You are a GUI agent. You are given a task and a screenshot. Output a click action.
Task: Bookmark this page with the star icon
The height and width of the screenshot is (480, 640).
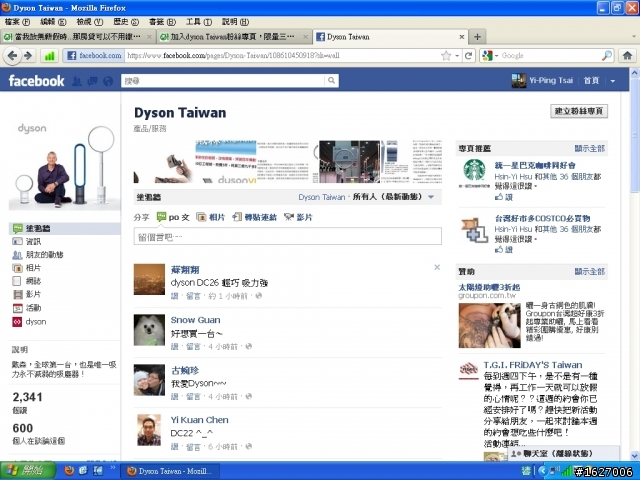click(446, 56)
